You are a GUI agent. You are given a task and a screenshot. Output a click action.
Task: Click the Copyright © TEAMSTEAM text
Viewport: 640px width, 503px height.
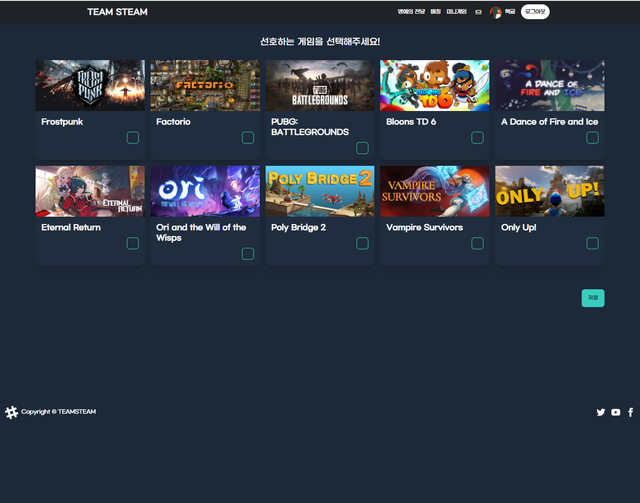(x=58, y=412)
